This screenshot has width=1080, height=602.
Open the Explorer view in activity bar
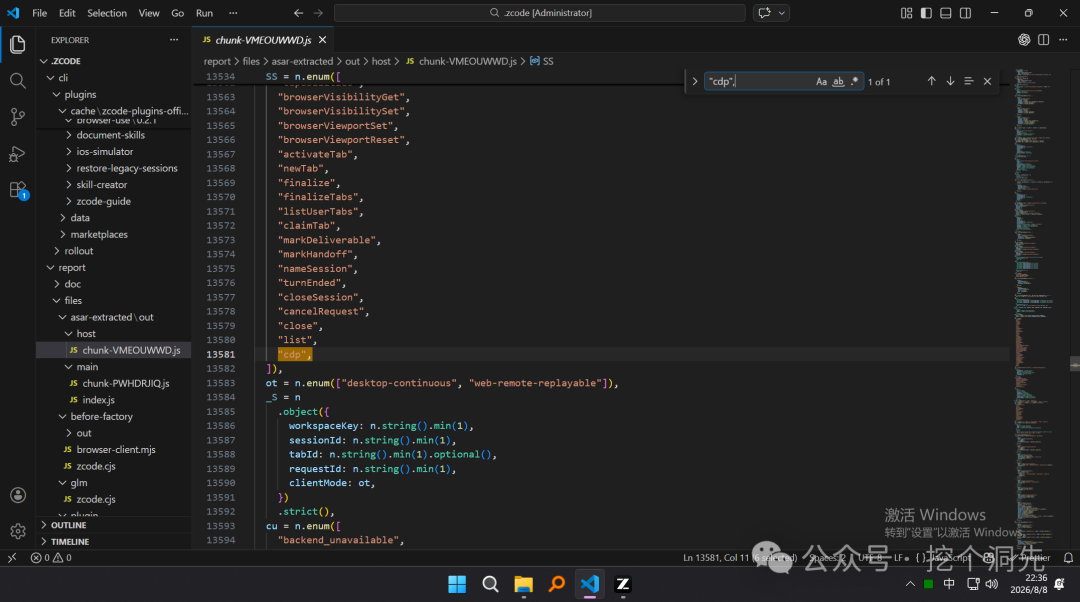tap(18, 45)
